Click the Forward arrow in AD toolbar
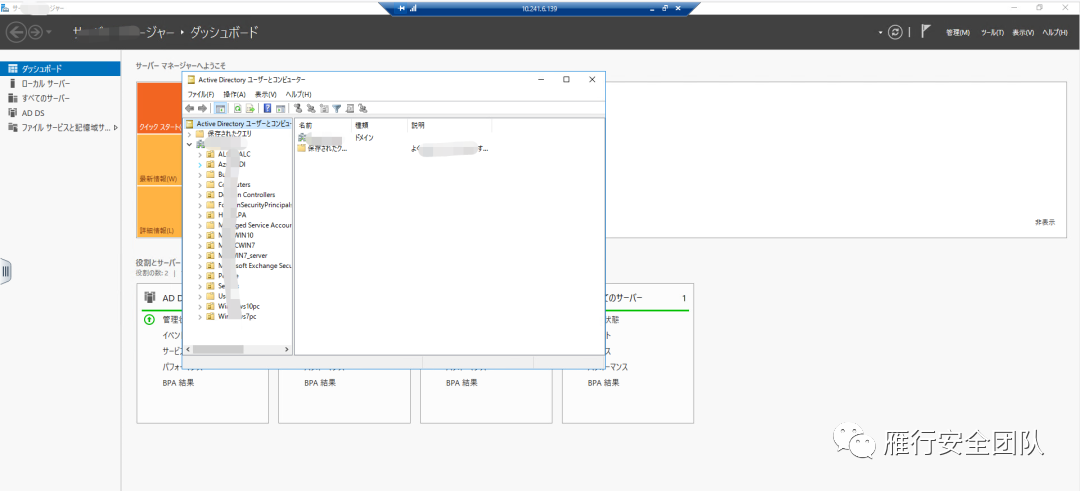This screenshot has height=491, width=1080. 202,108
